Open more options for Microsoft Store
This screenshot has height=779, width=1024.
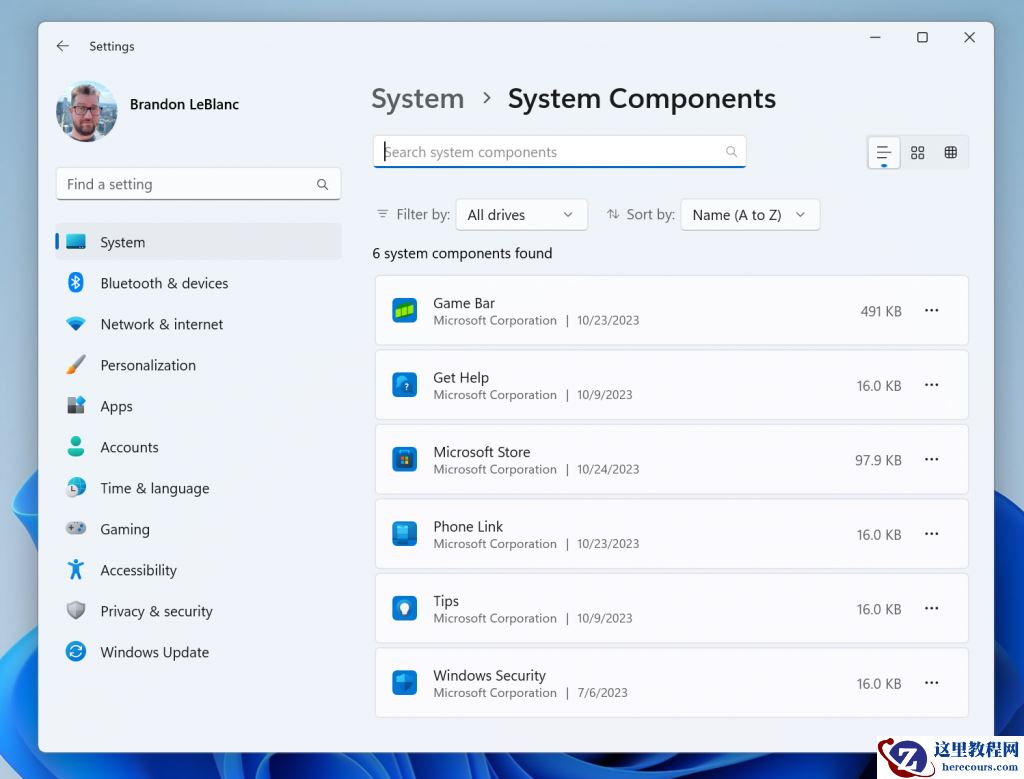point(931,459)
